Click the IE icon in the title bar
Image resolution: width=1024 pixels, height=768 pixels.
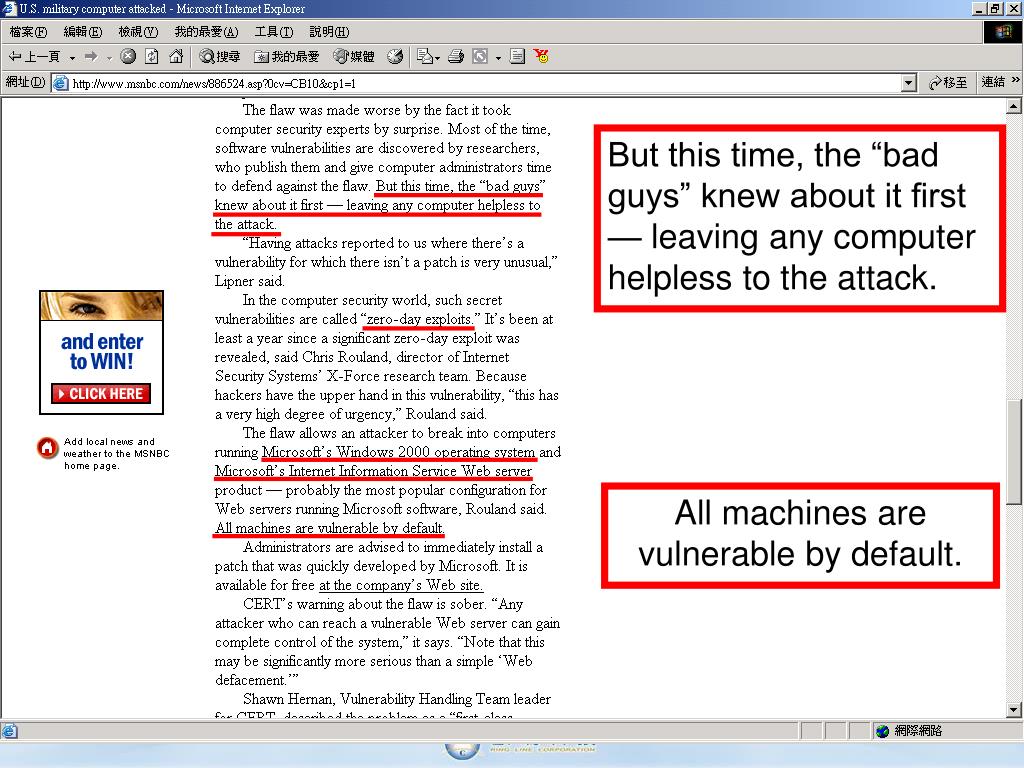pyautogui.click(x=9, y=8)
